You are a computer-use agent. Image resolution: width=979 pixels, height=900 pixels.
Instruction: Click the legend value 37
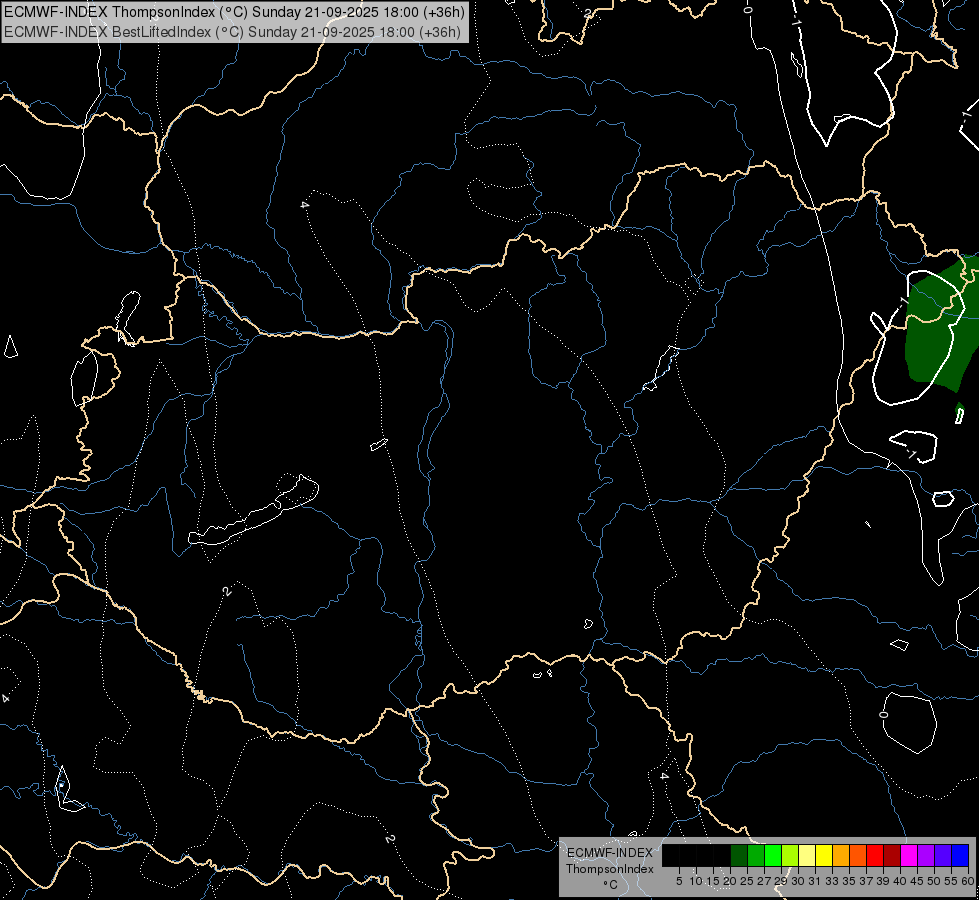867,881
